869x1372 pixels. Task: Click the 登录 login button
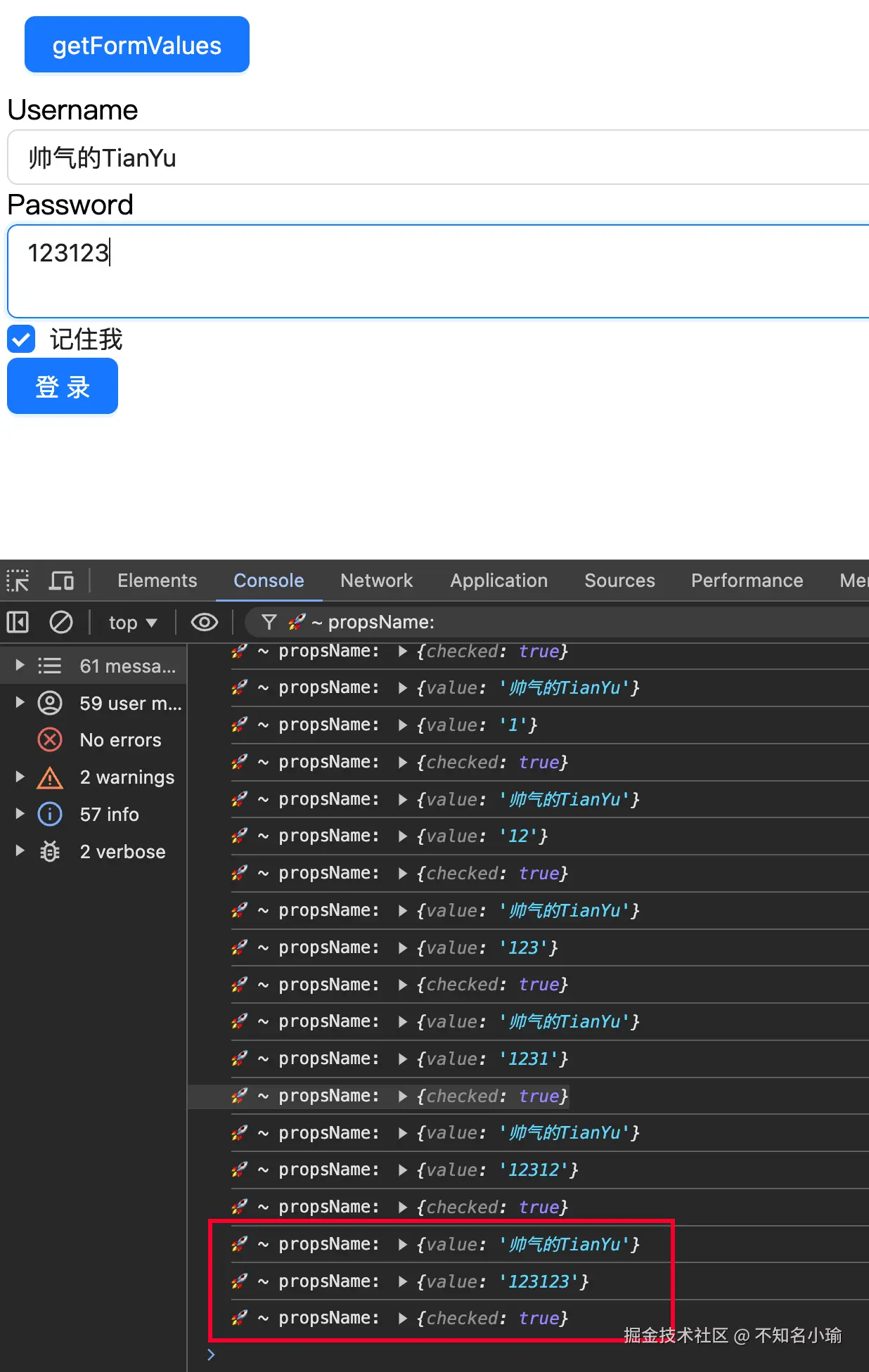pyautogui.click(x=63, y=387)
